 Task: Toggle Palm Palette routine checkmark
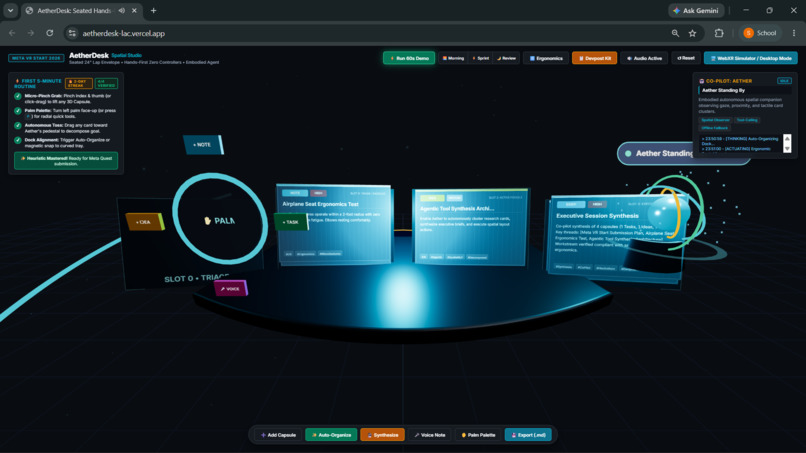[x=18, y=111]
